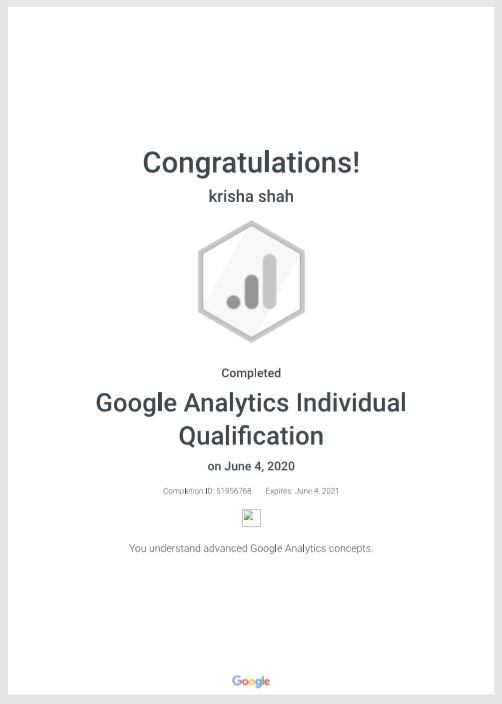502x704 pixels.
Task: Click the surname shah
Action: pyautogui.click(x=273, y=196)
